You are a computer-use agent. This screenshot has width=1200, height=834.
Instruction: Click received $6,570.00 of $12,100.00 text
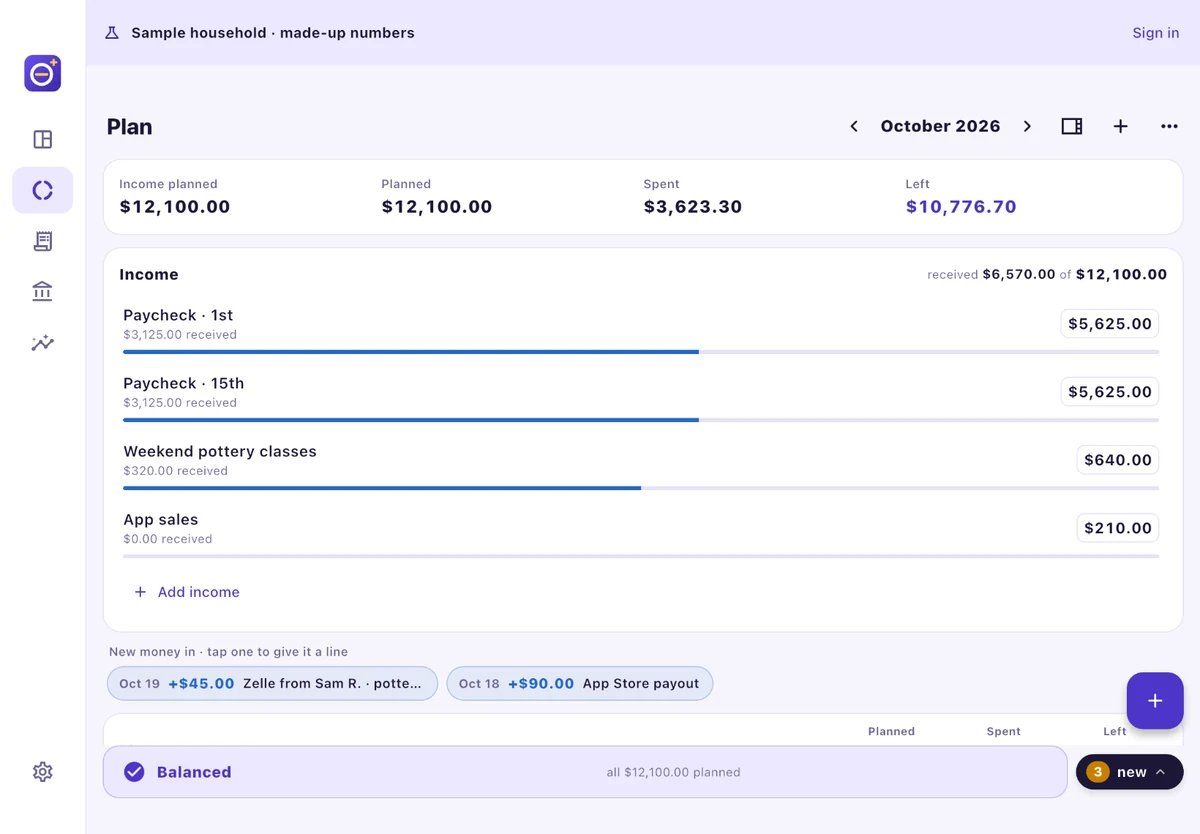(1047, 274)
